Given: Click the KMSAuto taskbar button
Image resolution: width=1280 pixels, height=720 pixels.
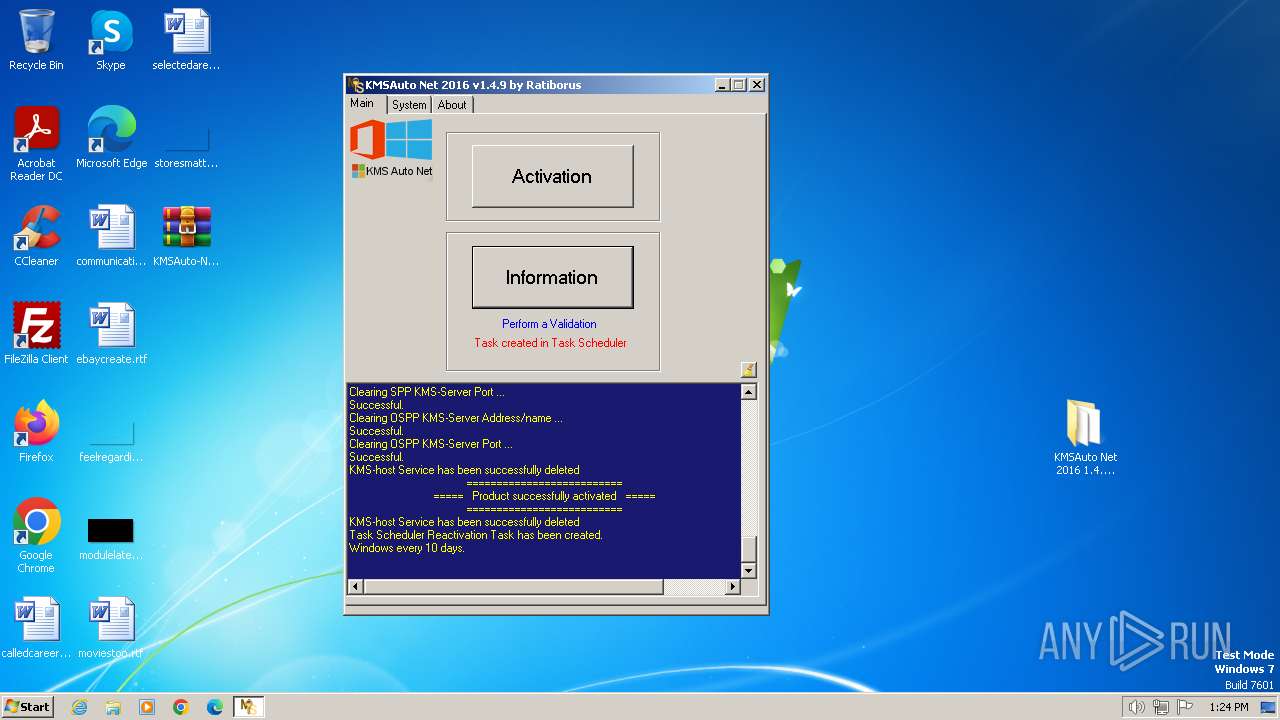Looking at the screenshot, I should [248, 707].
